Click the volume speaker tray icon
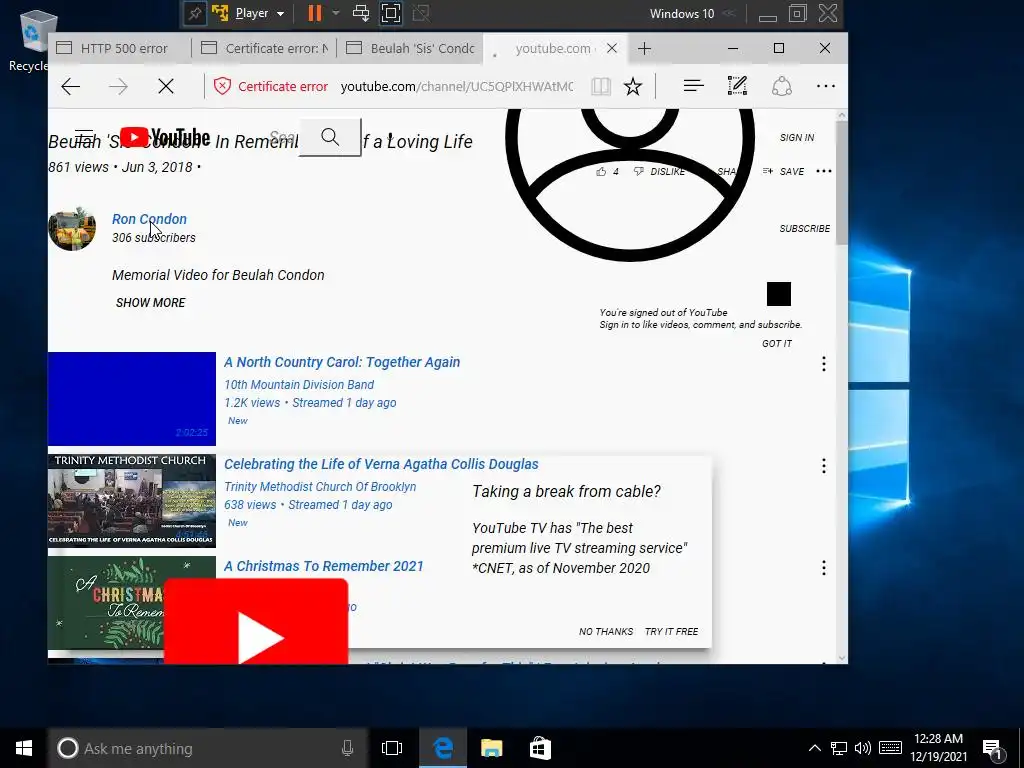 (863, 748)
